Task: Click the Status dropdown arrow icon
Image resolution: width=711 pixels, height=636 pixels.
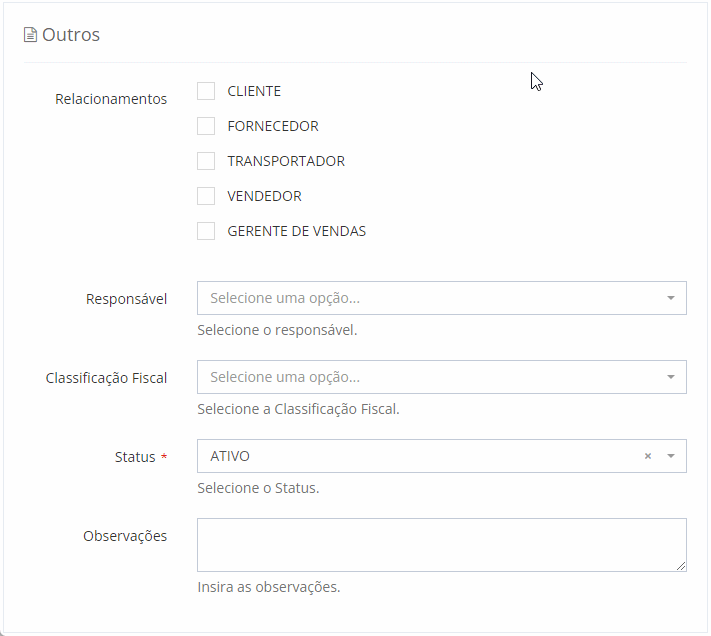Action: (x=670, y=456)
